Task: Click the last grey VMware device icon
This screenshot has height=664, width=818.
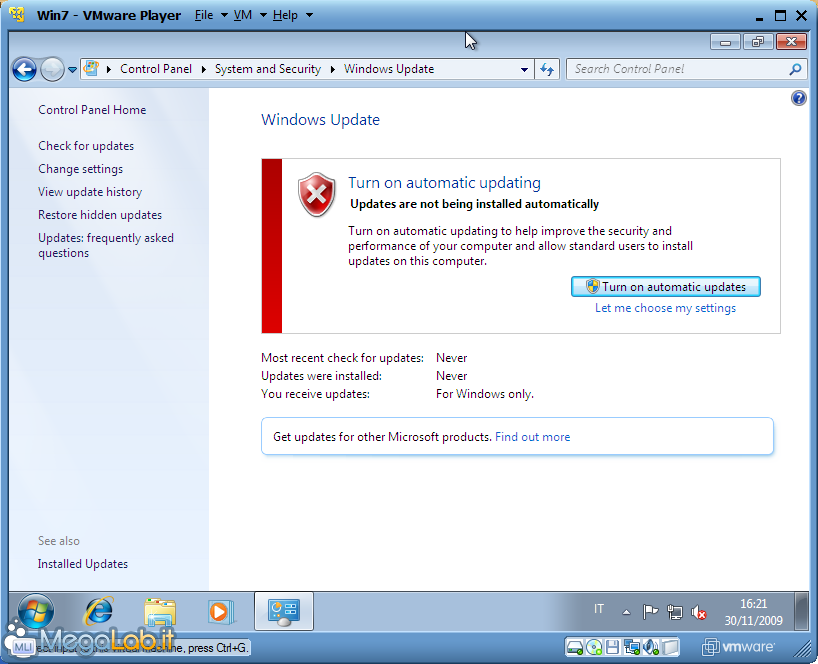Action: click(670, 648)
